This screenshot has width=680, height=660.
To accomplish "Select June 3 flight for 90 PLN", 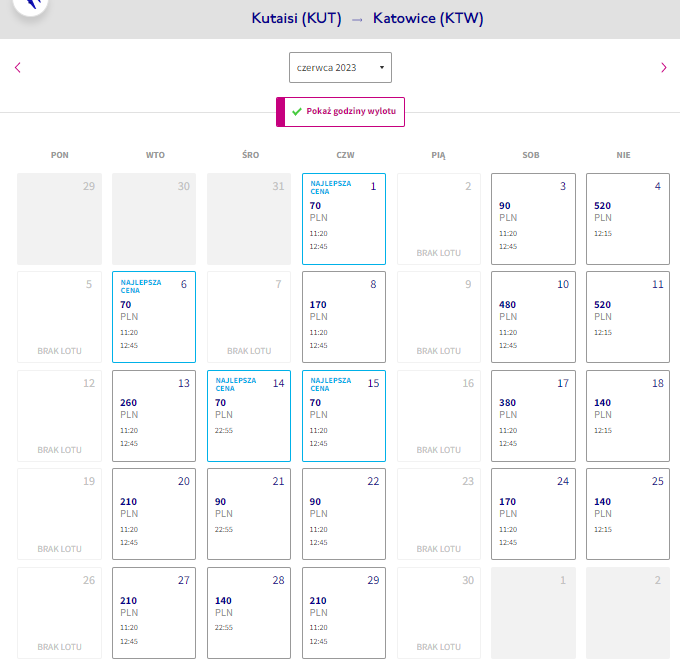I will point(533,219).
